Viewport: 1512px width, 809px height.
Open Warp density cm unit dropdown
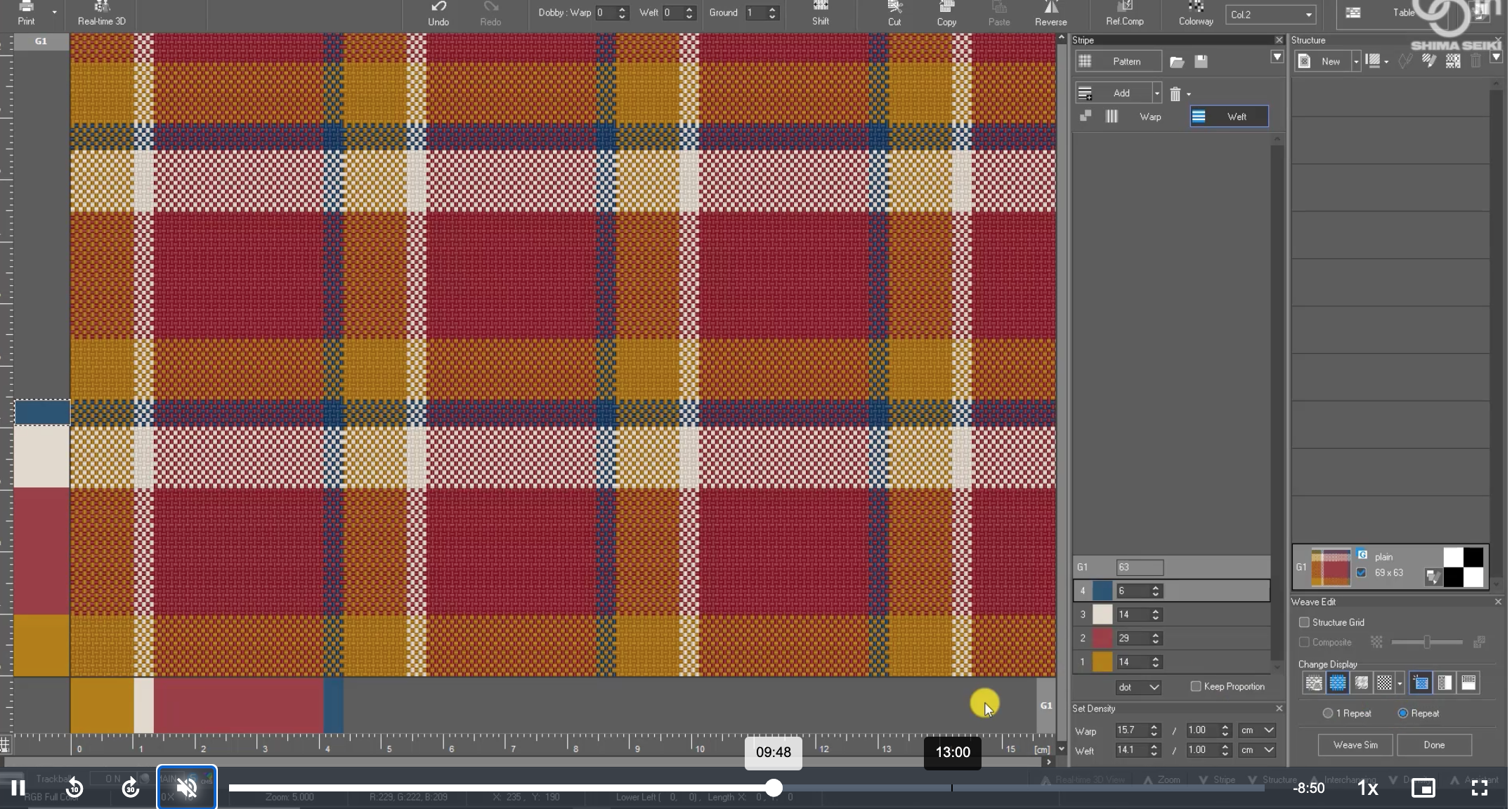pos(1256,730)
